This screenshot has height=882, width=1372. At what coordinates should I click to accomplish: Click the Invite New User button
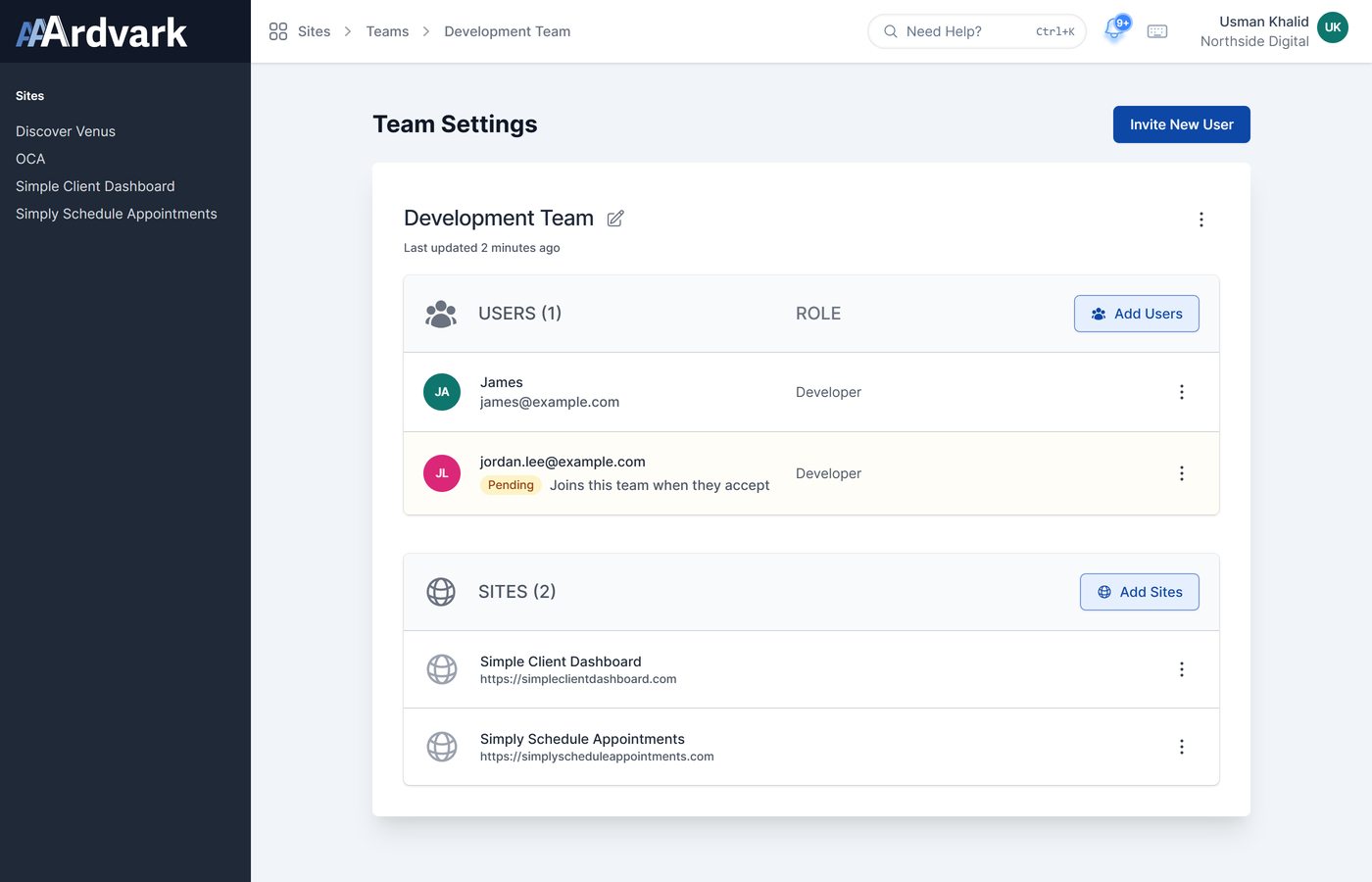point(1182,124)
